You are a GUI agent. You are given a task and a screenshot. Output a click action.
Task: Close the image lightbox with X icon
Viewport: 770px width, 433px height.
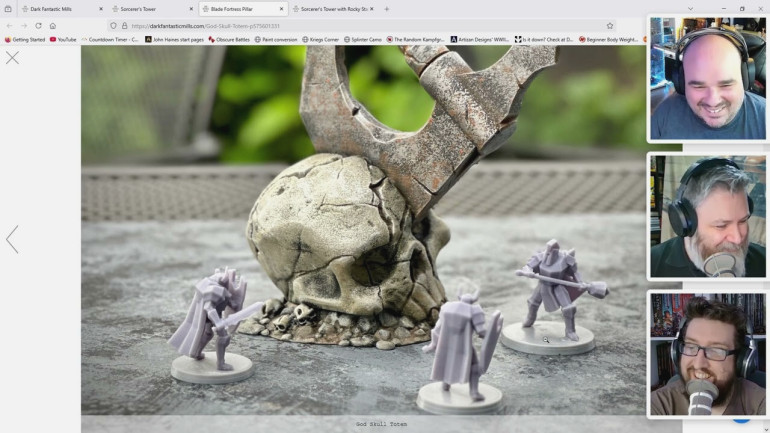tap(12, 58)
